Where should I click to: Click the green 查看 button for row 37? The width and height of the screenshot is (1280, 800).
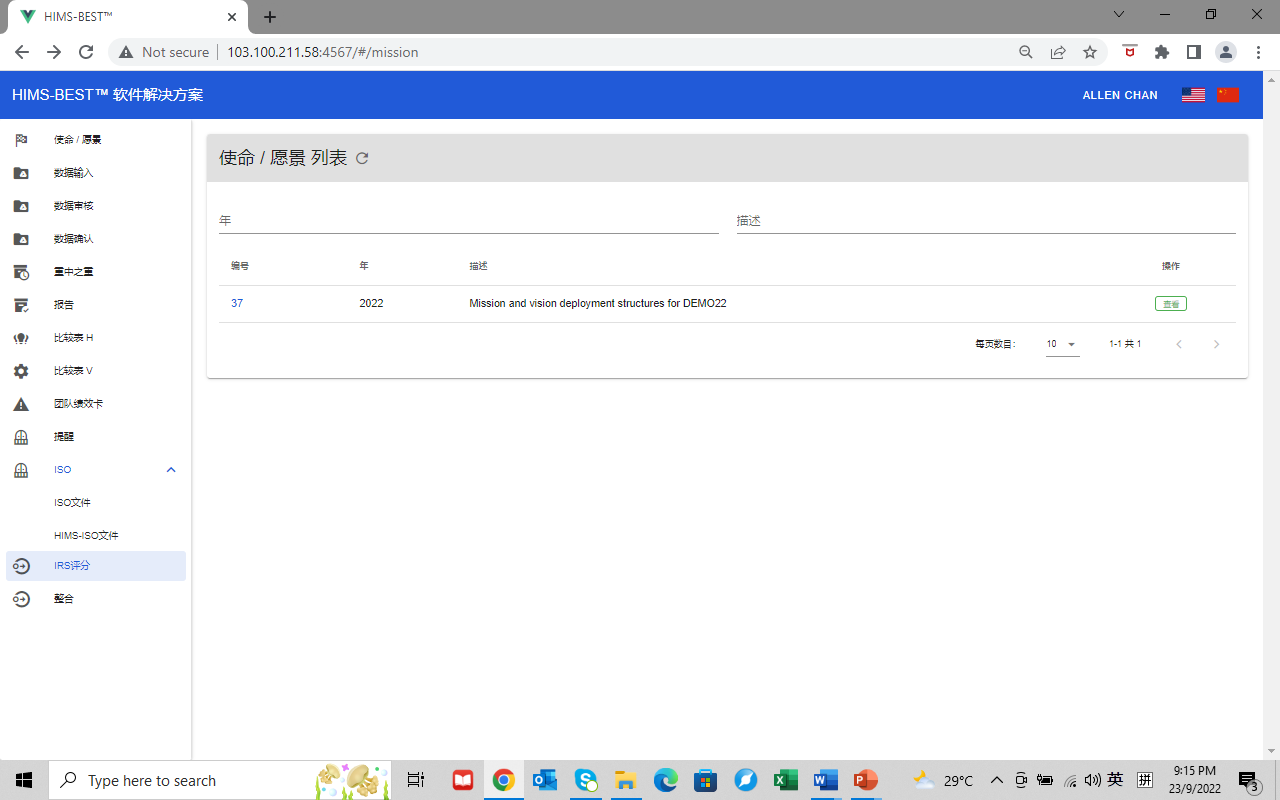(x=1170, y=304)
